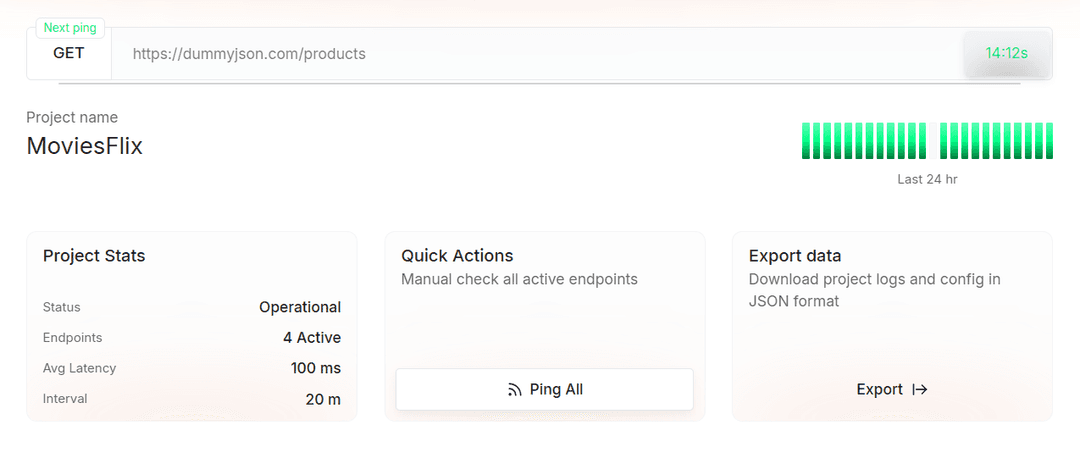Screen dimensions: 1080x451
Task: Click the empty gray uptime bar
Action: click(x=933, y=141)
